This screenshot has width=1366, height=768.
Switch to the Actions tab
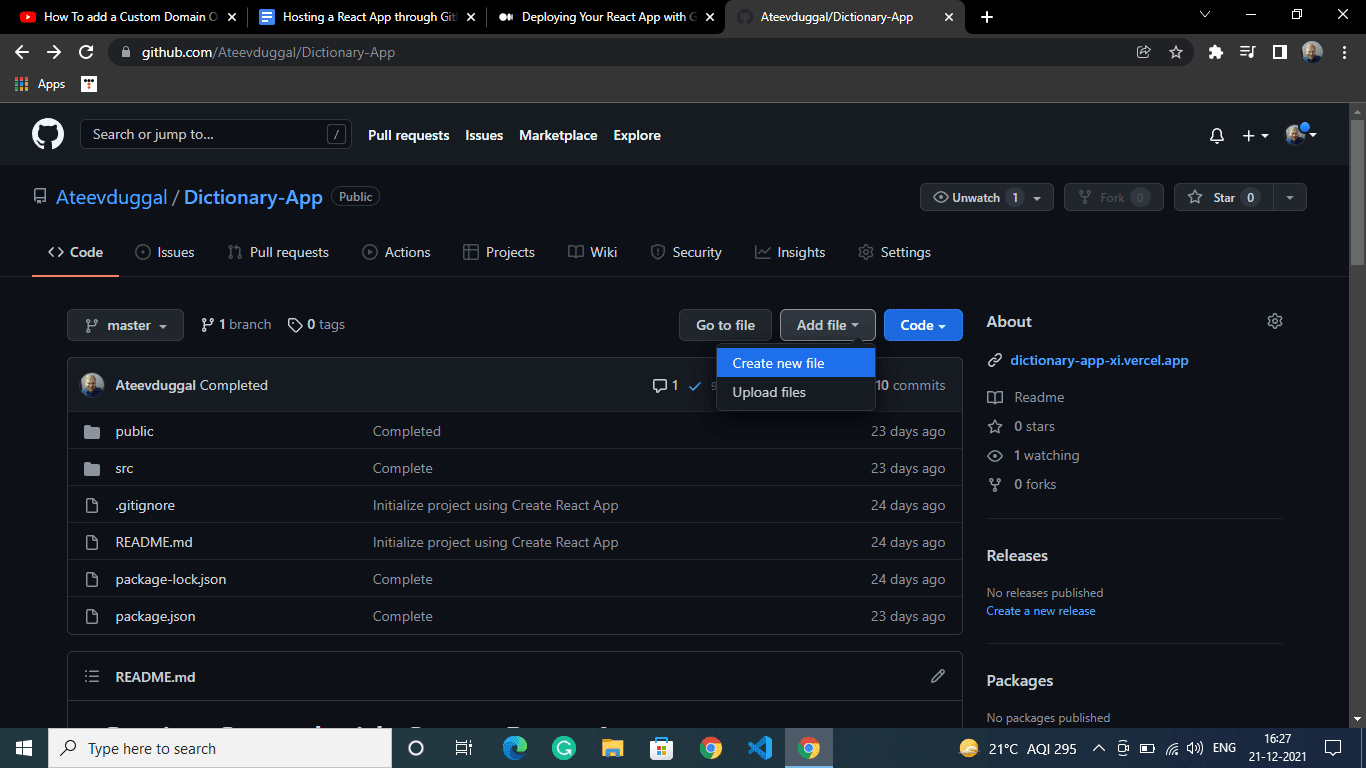click(396, 252)
